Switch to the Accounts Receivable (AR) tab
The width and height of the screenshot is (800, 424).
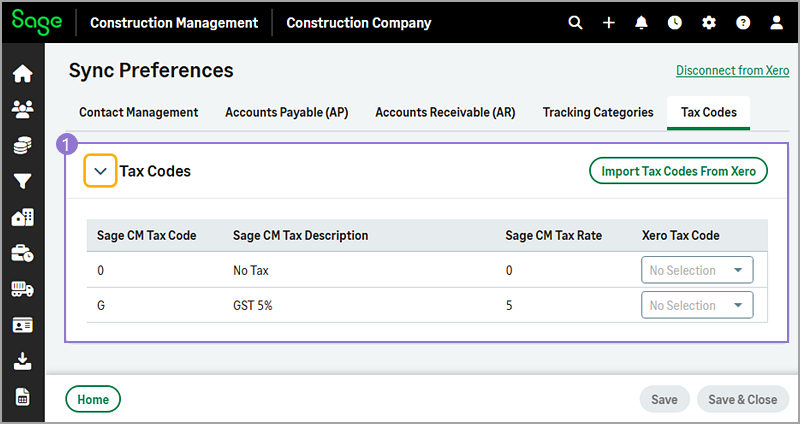[445, 112]
